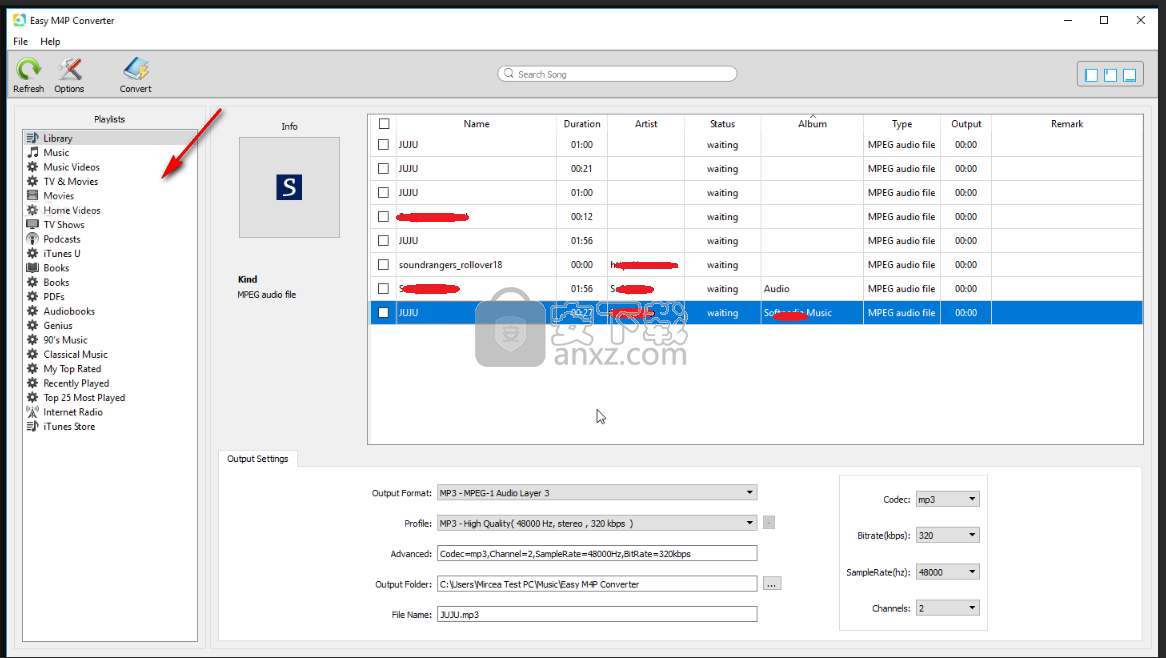Select the Home Videos playlist

point(71,210)
